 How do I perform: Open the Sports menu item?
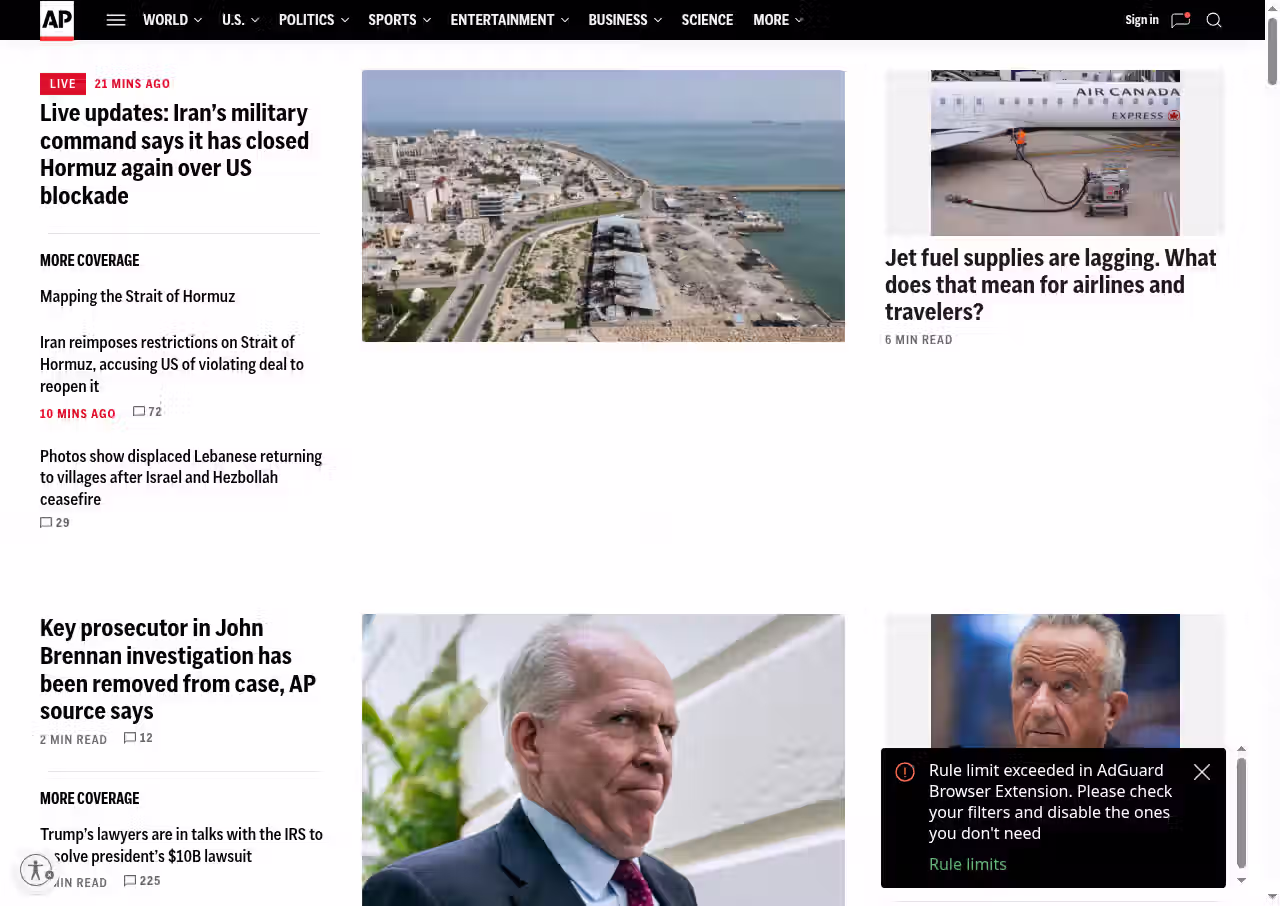coord(399,20)
